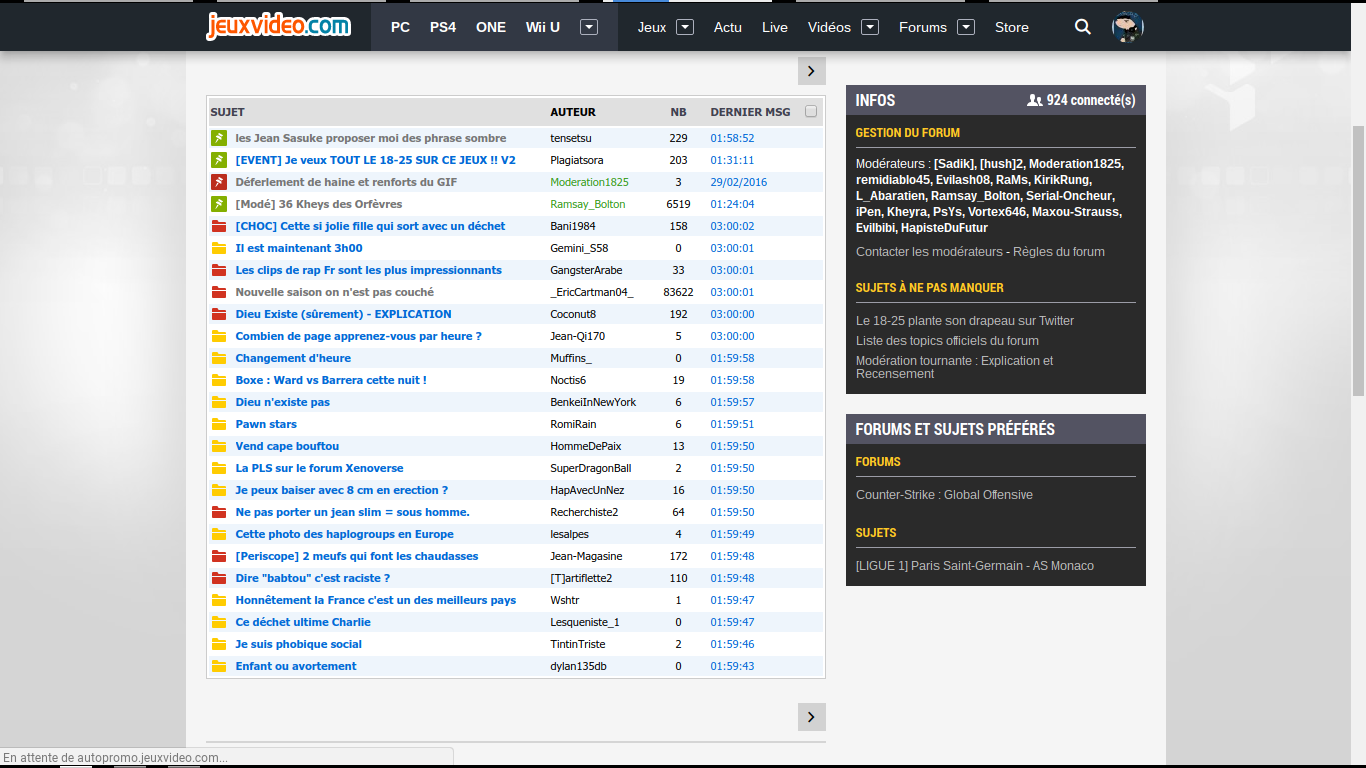Click the reply count 83622
The image size is (1366, 768).
(678, 292)
